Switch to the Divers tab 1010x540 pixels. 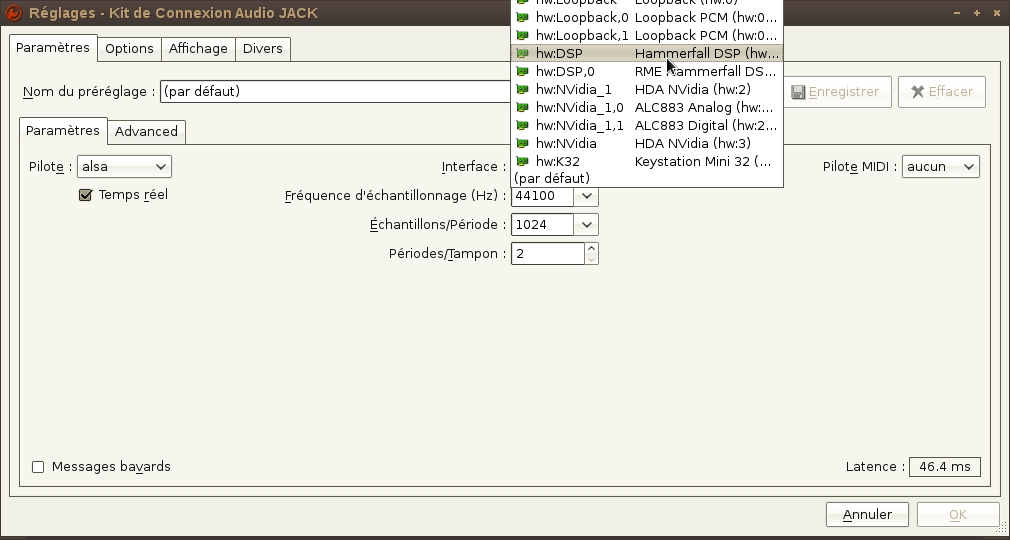[x=263, y=49]
